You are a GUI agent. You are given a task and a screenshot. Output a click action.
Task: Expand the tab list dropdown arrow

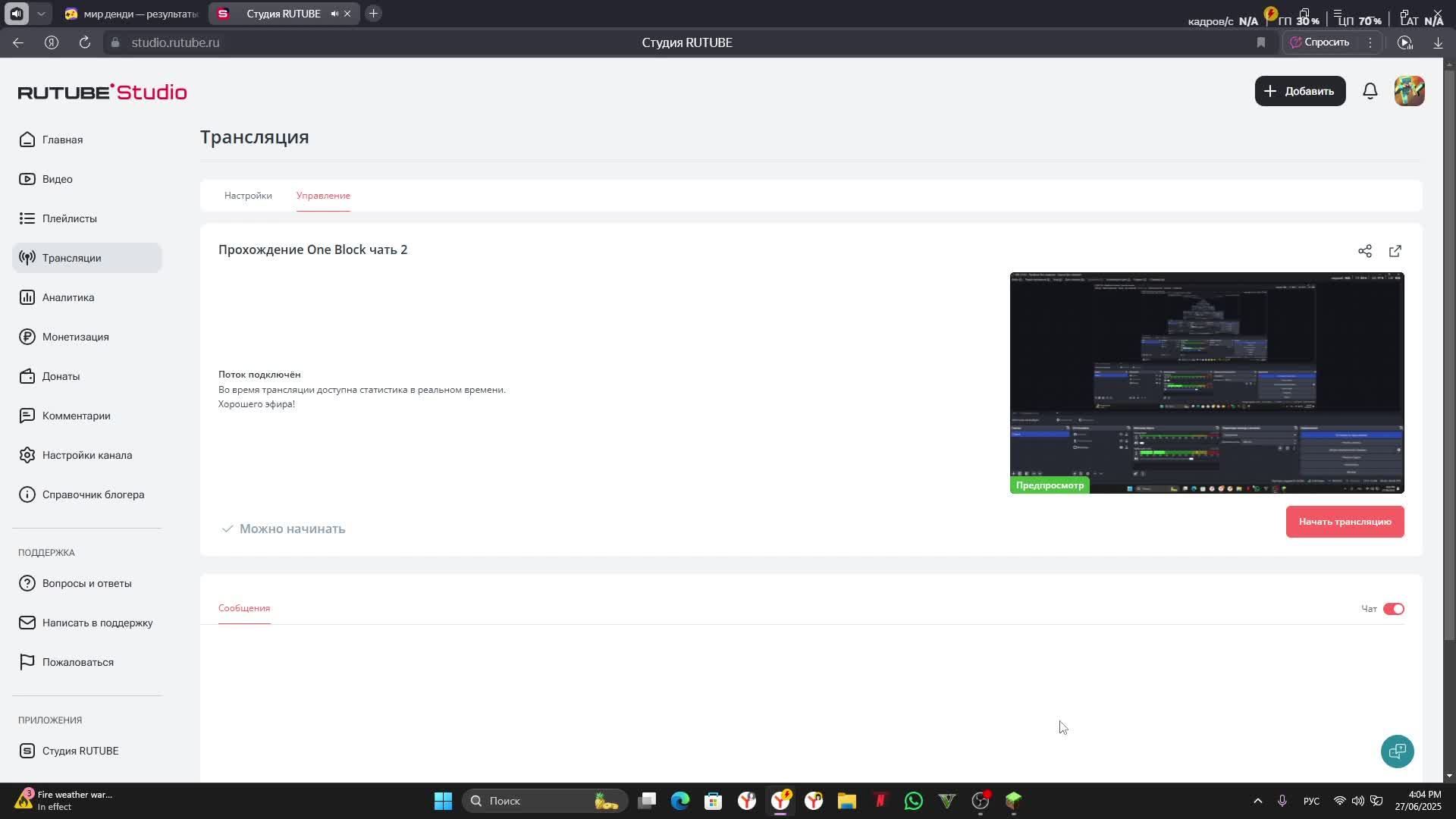tap(41, 14)
